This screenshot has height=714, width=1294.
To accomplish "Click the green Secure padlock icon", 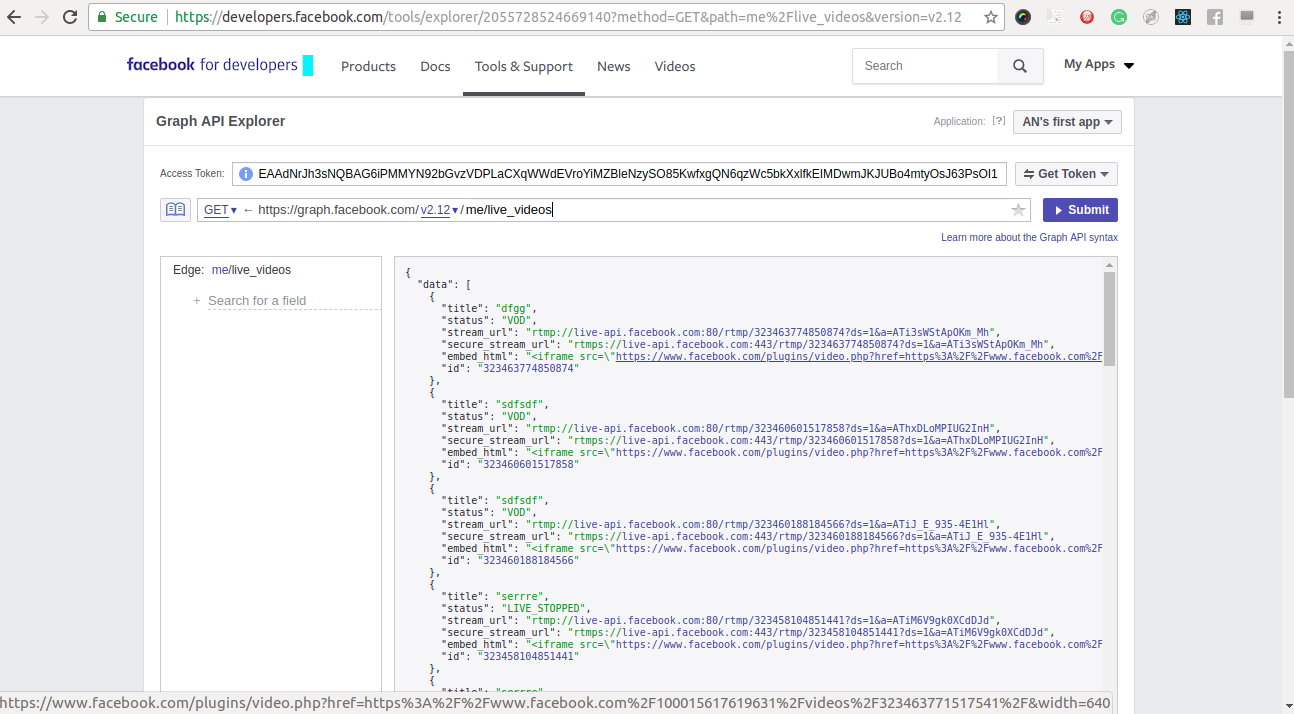I will click(x=101, y=17).
